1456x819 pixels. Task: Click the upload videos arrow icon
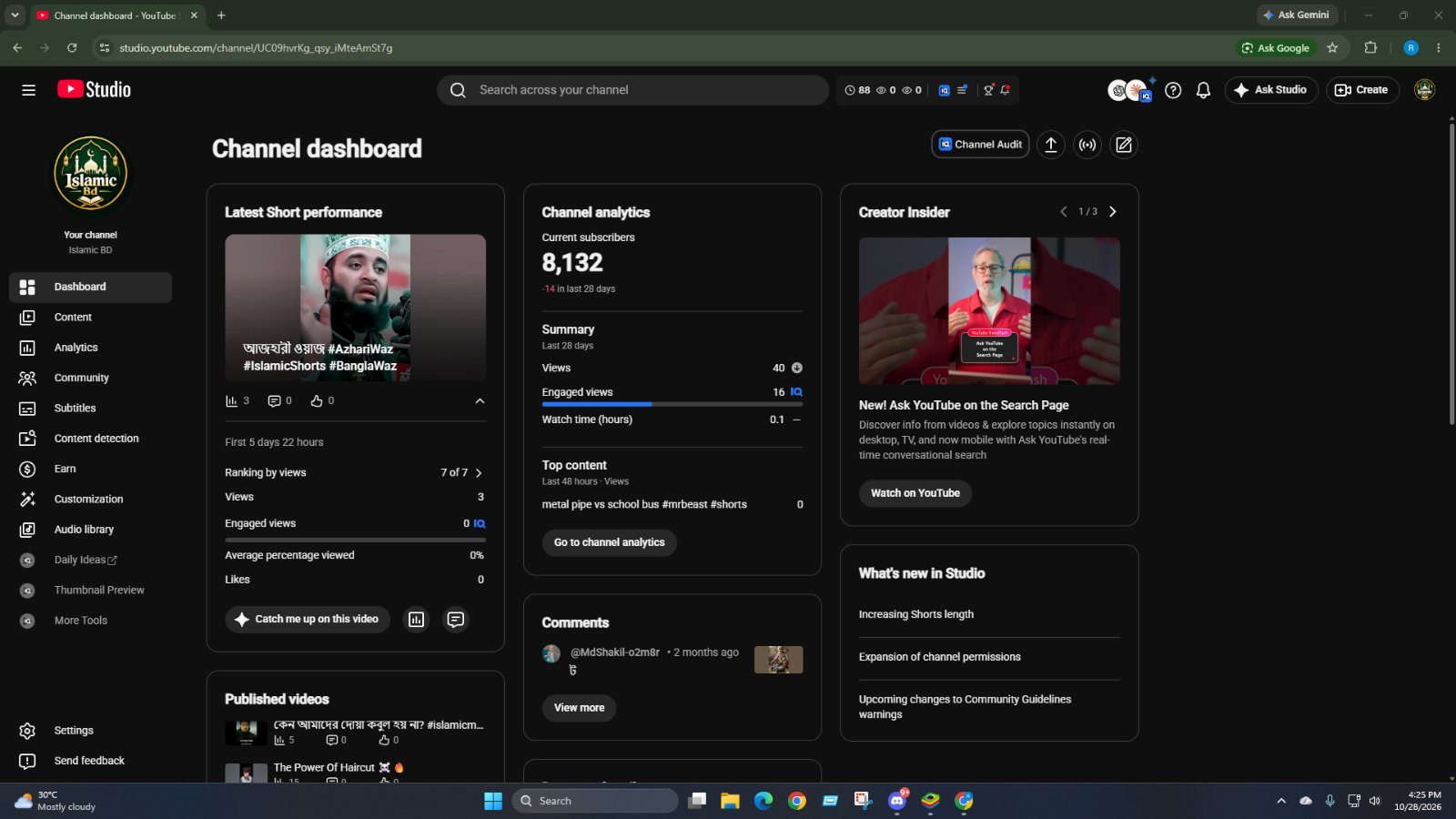[1050, 145]
